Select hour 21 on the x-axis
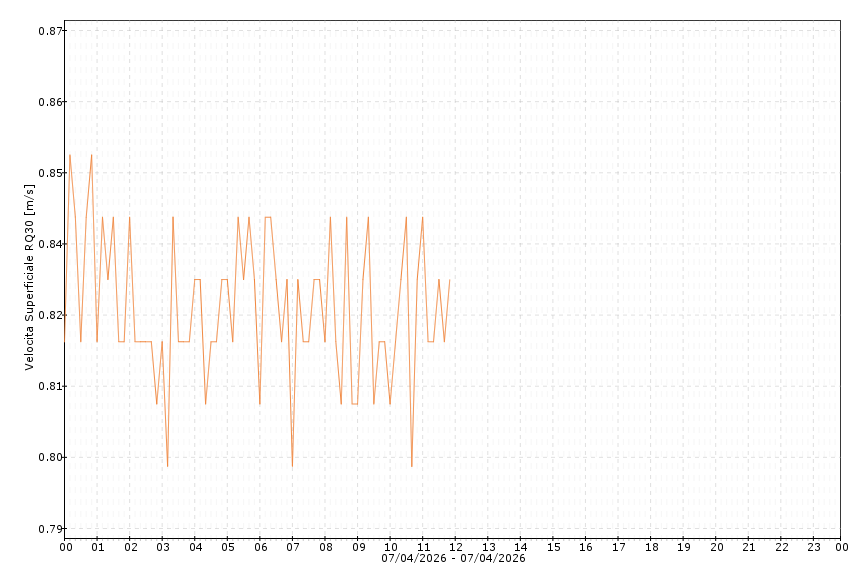The height and width of the screenshot is (573, 860). [x=749, y=547]
